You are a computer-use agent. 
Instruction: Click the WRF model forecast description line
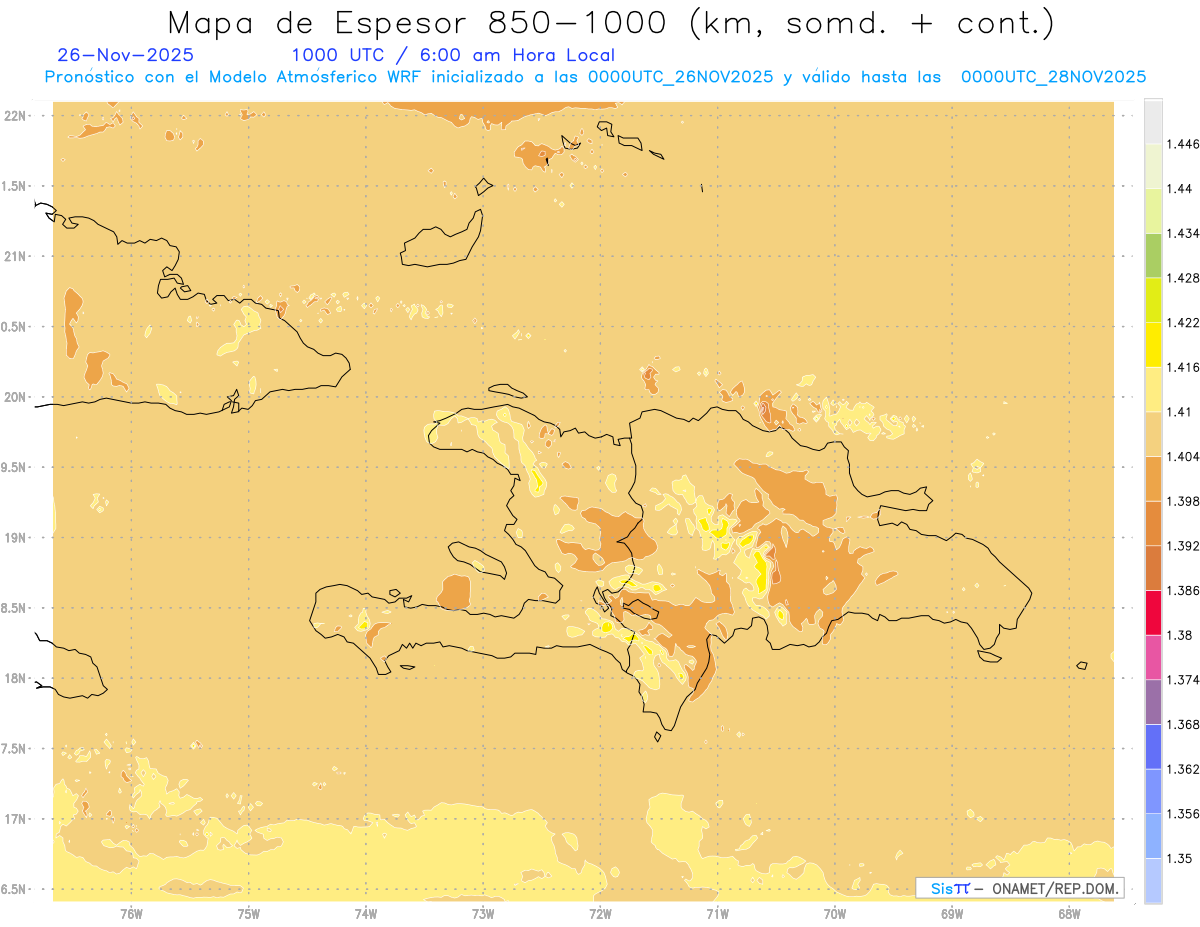595,77
